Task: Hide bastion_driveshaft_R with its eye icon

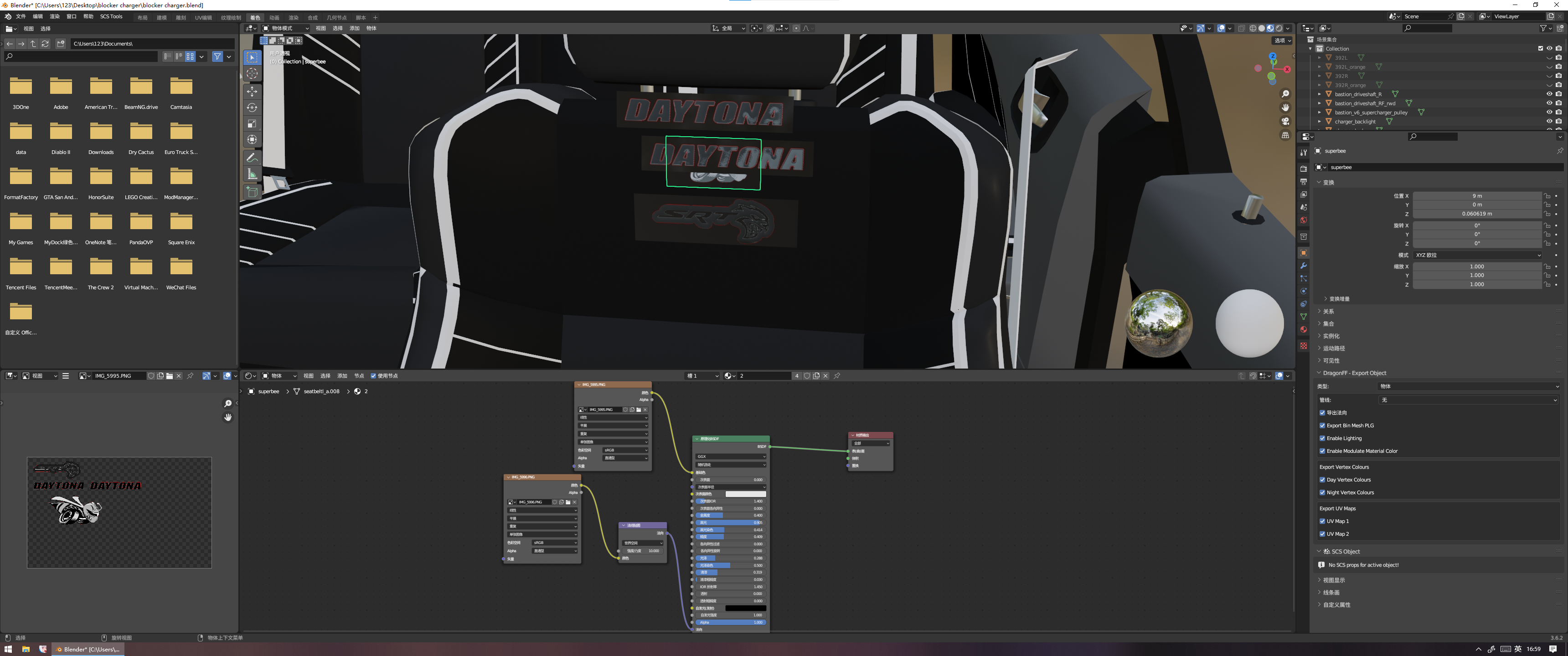Action: (x=1549, y=94)
